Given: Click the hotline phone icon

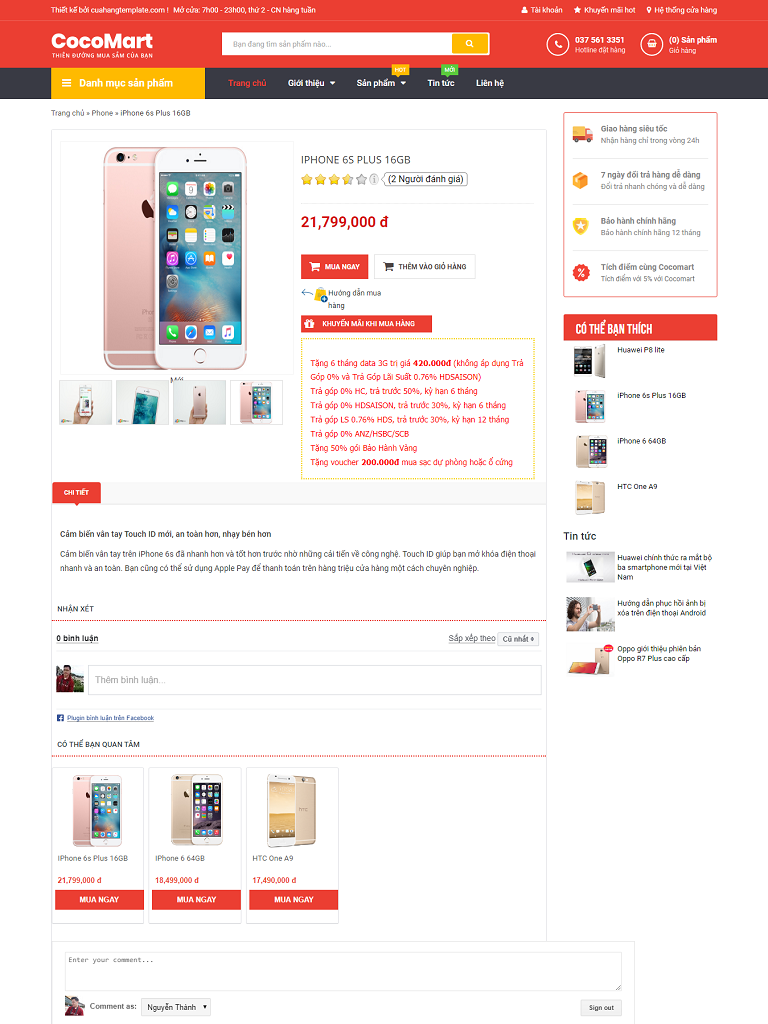Looking at the screenshot, I should click(558, 44).
